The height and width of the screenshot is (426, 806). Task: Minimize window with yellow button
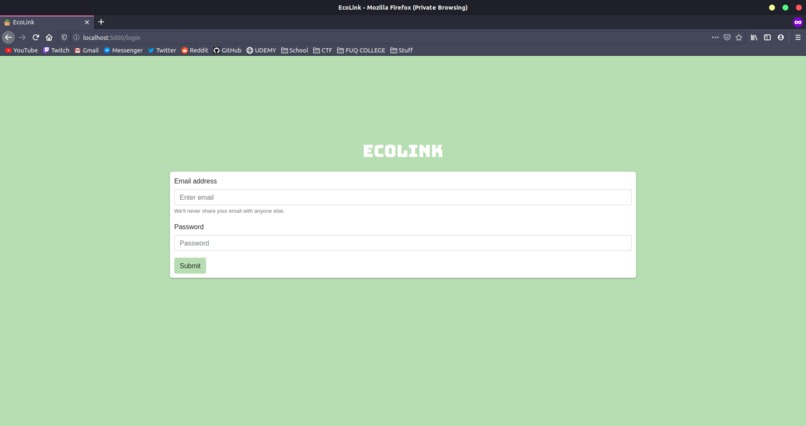coord(772,8)
